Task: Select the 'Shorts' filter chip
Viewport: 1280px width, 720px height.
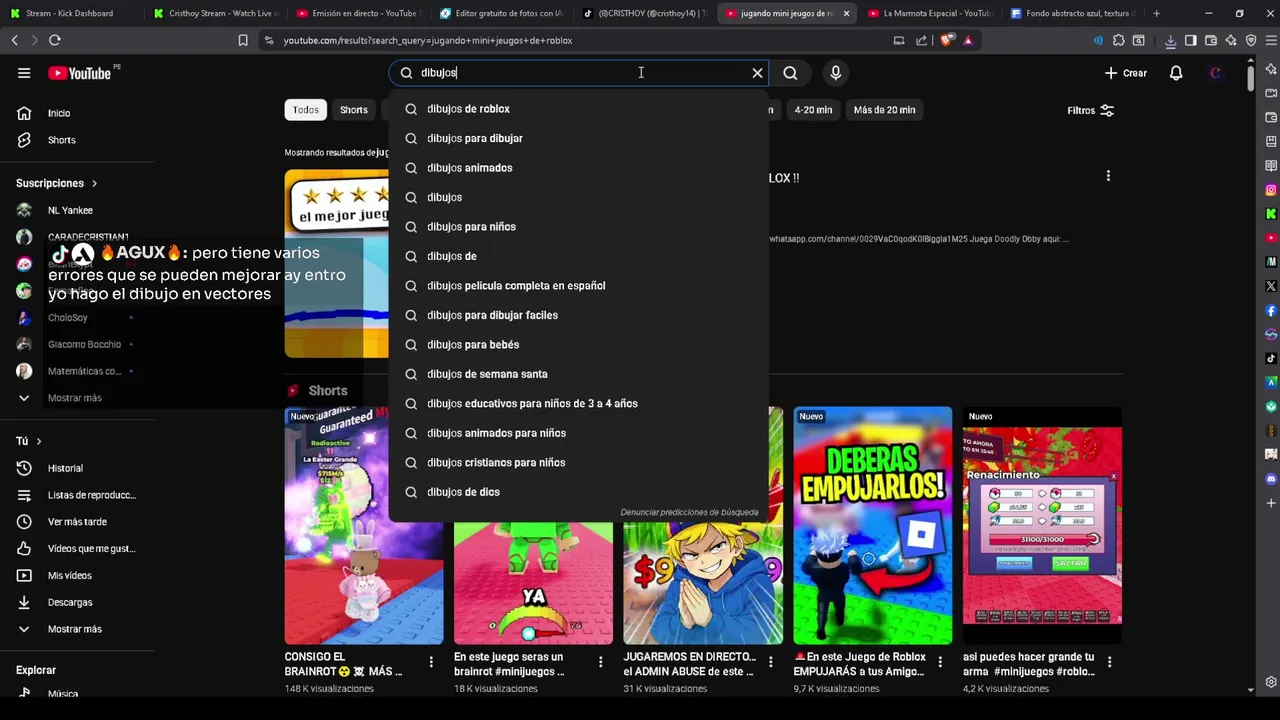Action: (x=354, y=110)
